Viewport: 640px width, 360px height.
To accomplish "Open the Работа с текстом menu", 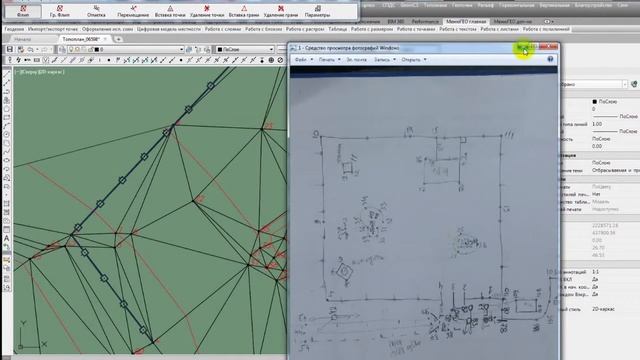I will tap(458, 29).
